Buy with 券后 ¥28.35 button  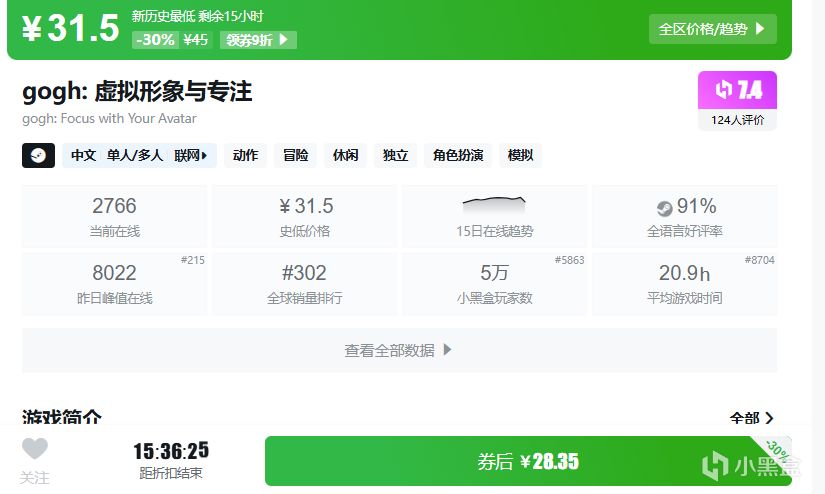[528, 461]
